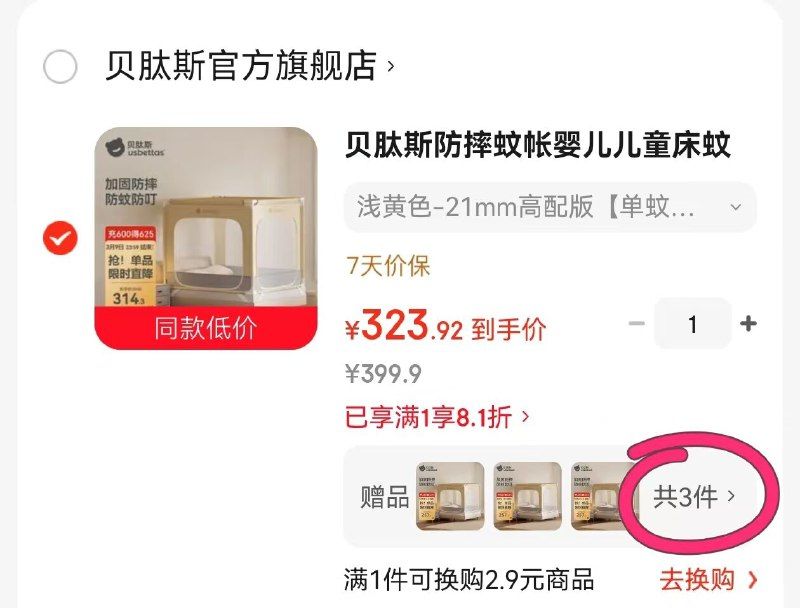Open the third gift thumbnail
Screen dimensions: 800x608
[x=602, y=496]
